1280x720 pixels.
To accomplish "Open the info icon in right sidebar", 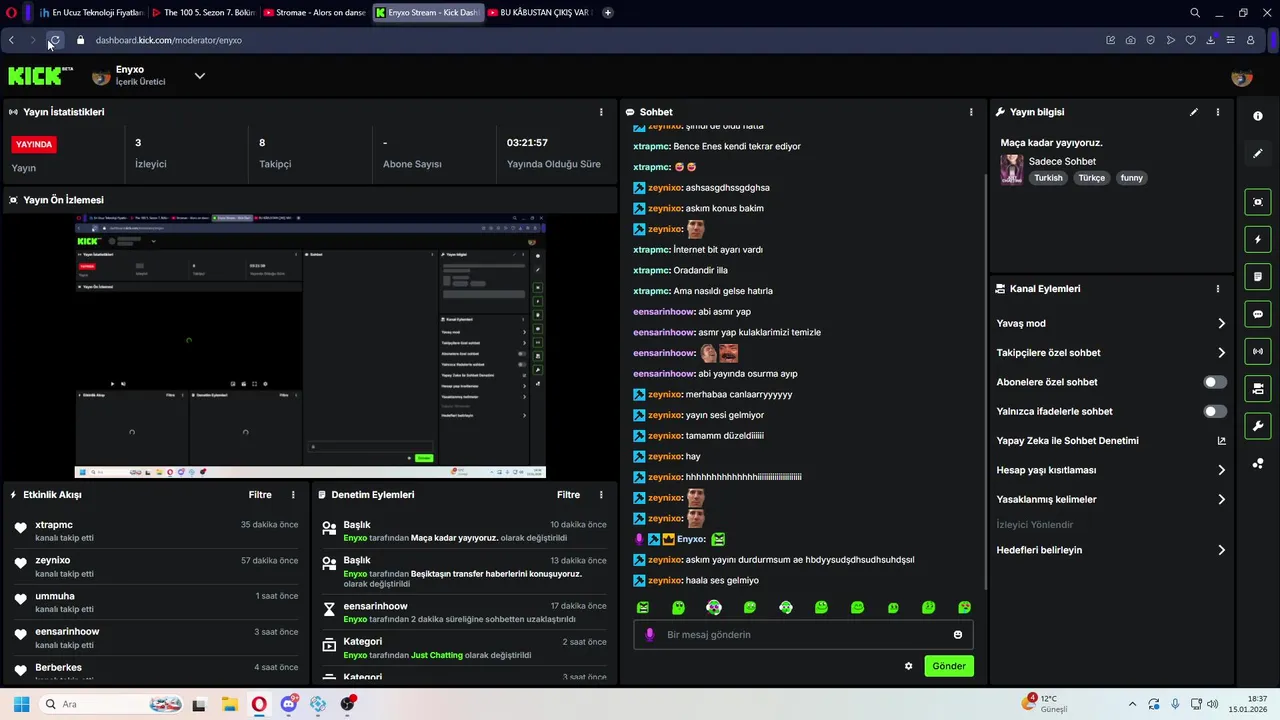I will 1258,116.
